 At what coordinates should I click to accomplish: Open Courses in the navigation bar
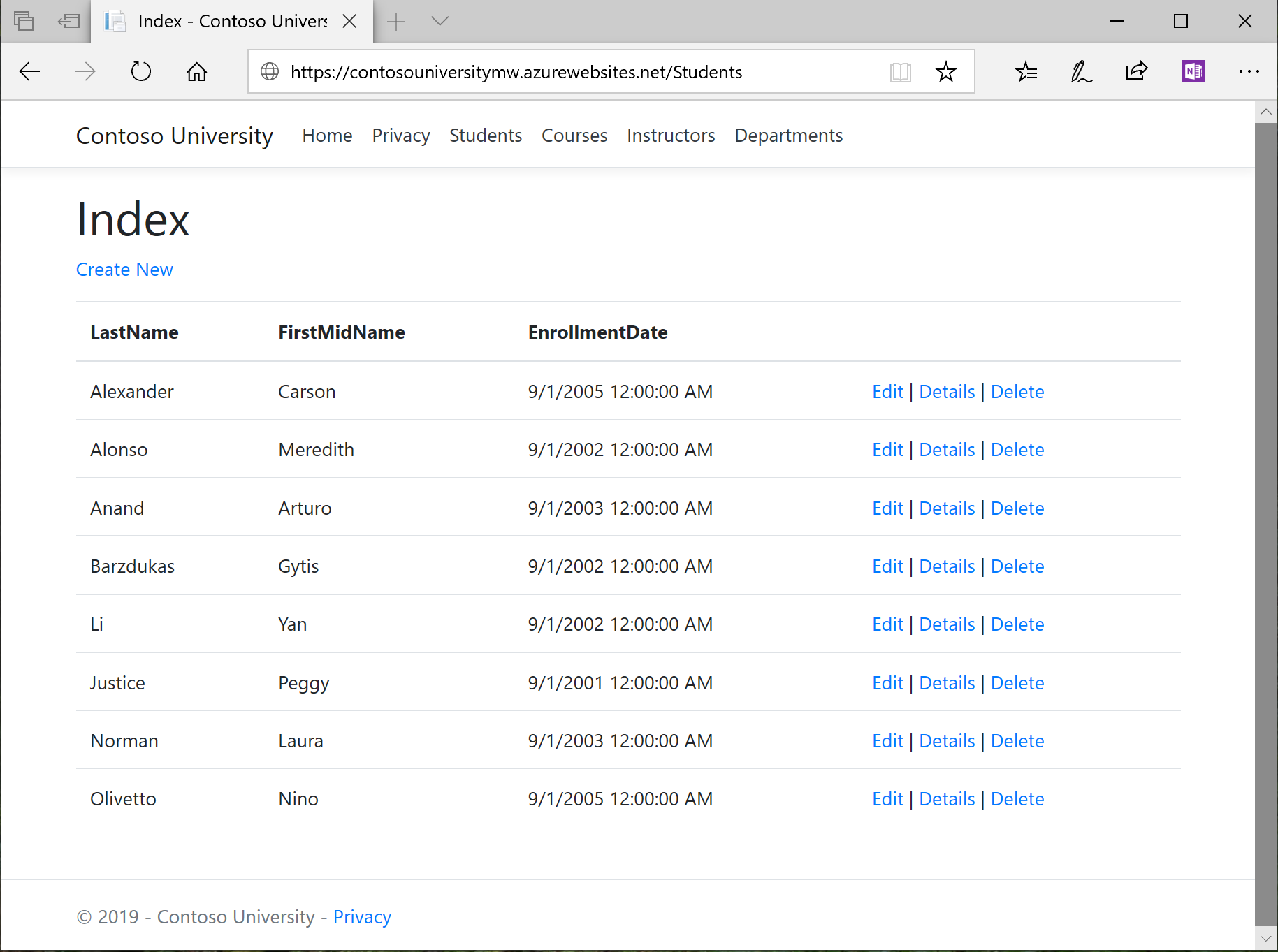(574, 136)
